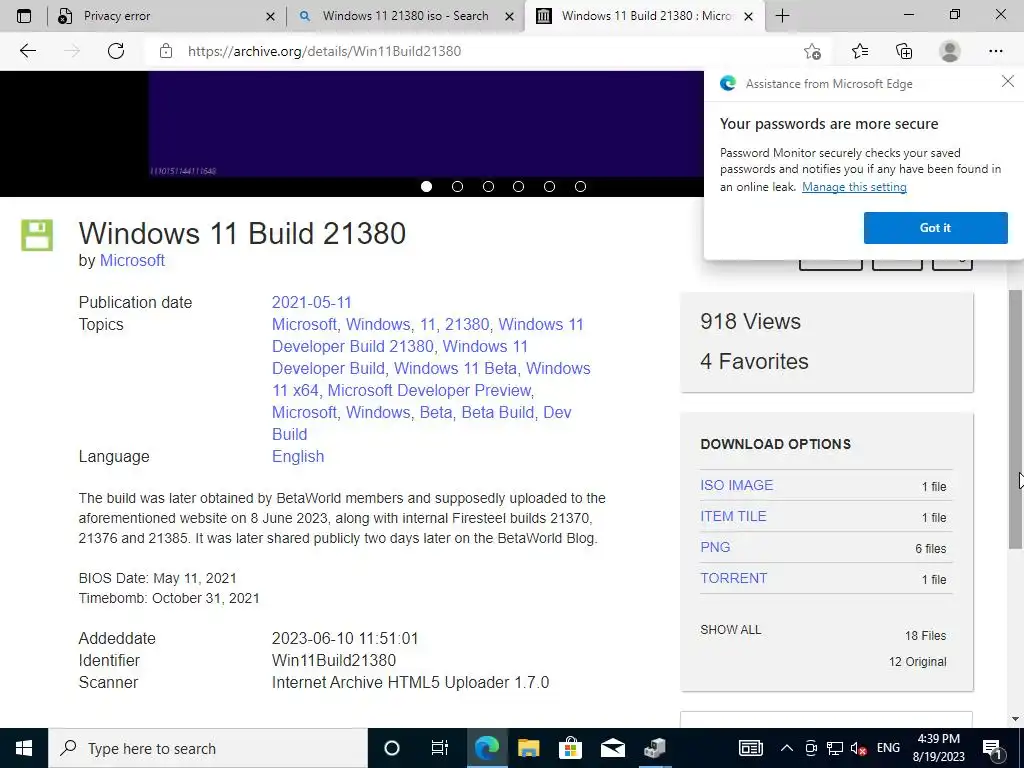Show hidden system tray icons
The width and height of the screenshot is (1024, 768).
[786, 748]
